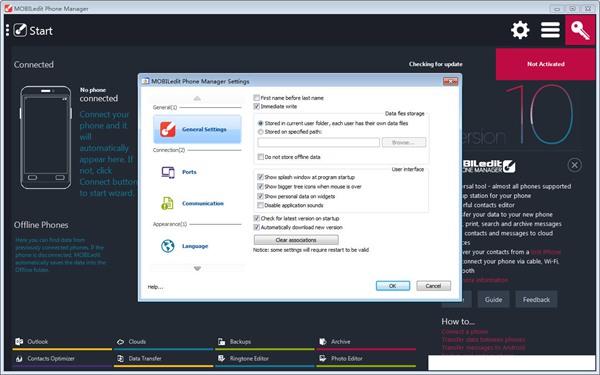Viewport: 600px width, 375px height.
Task: Enable First name before last name
Action: (x=257, y=98)
